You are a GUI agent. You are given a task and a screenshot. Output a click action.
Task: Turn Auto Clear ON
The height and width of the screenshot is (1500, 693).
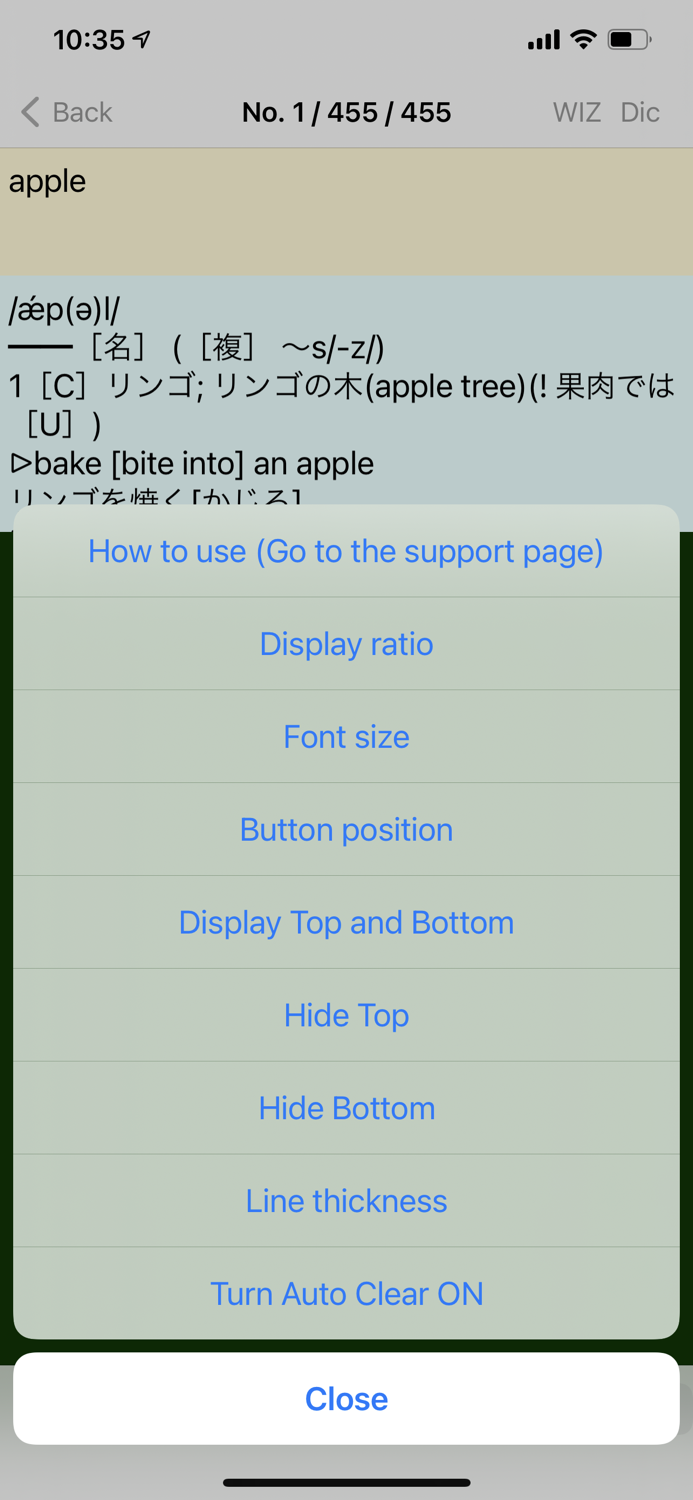click(x=346, y=1293)
